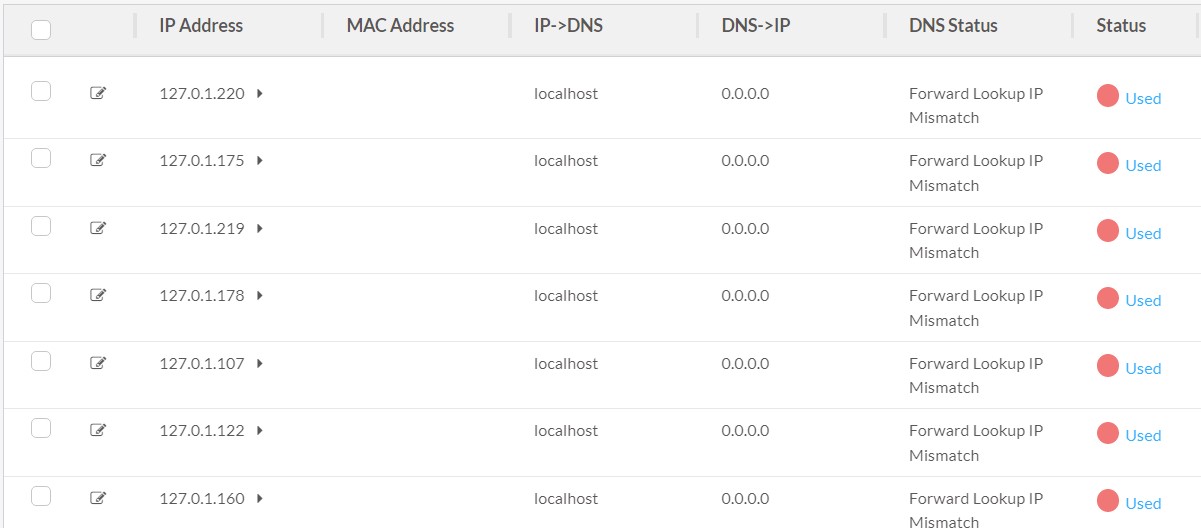Expand the 127.0.1.219 row arrow
This screenshot has height=528, width=1201.
[260, 229]
